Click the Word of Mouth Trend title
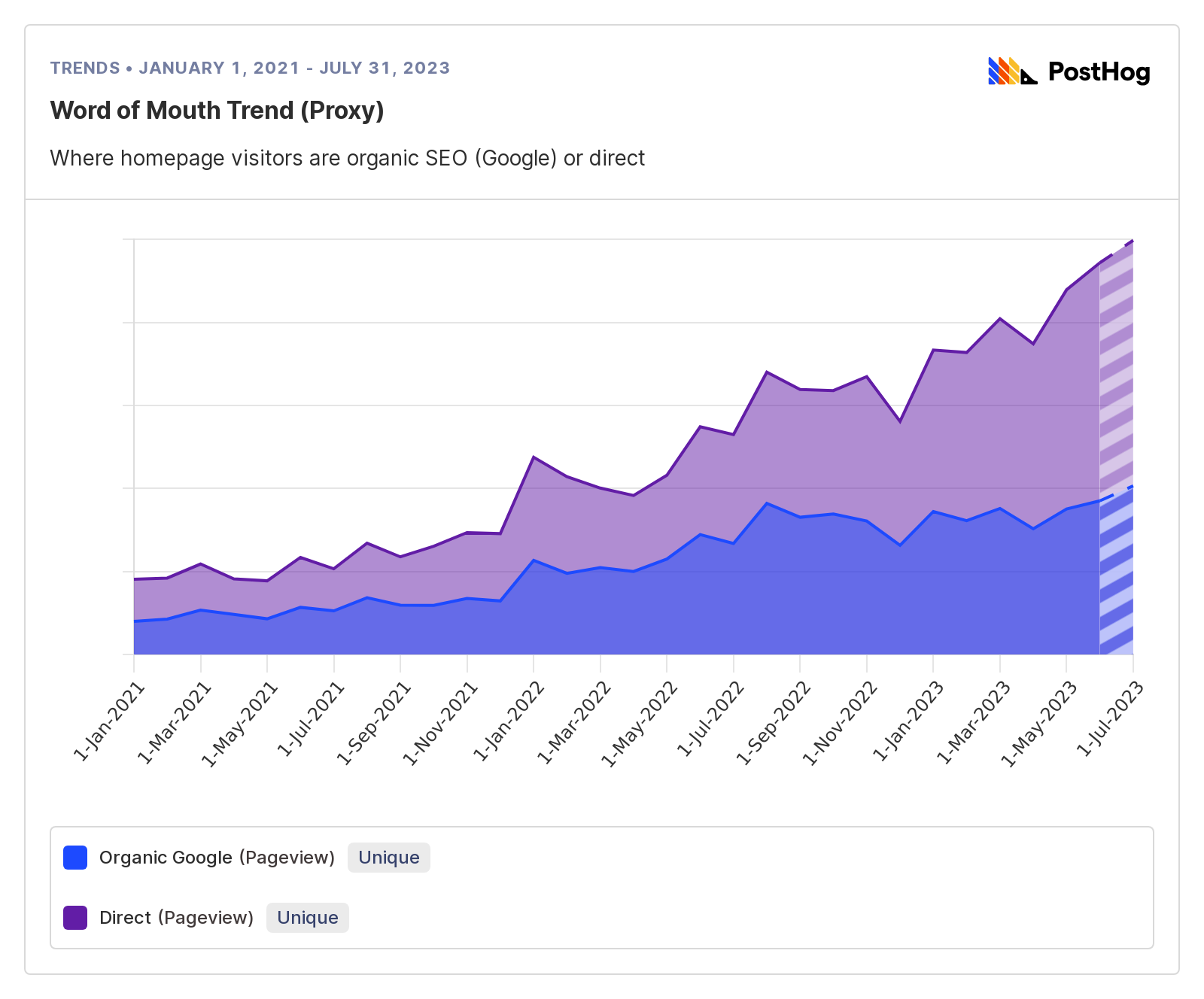 tap(217, 111)
